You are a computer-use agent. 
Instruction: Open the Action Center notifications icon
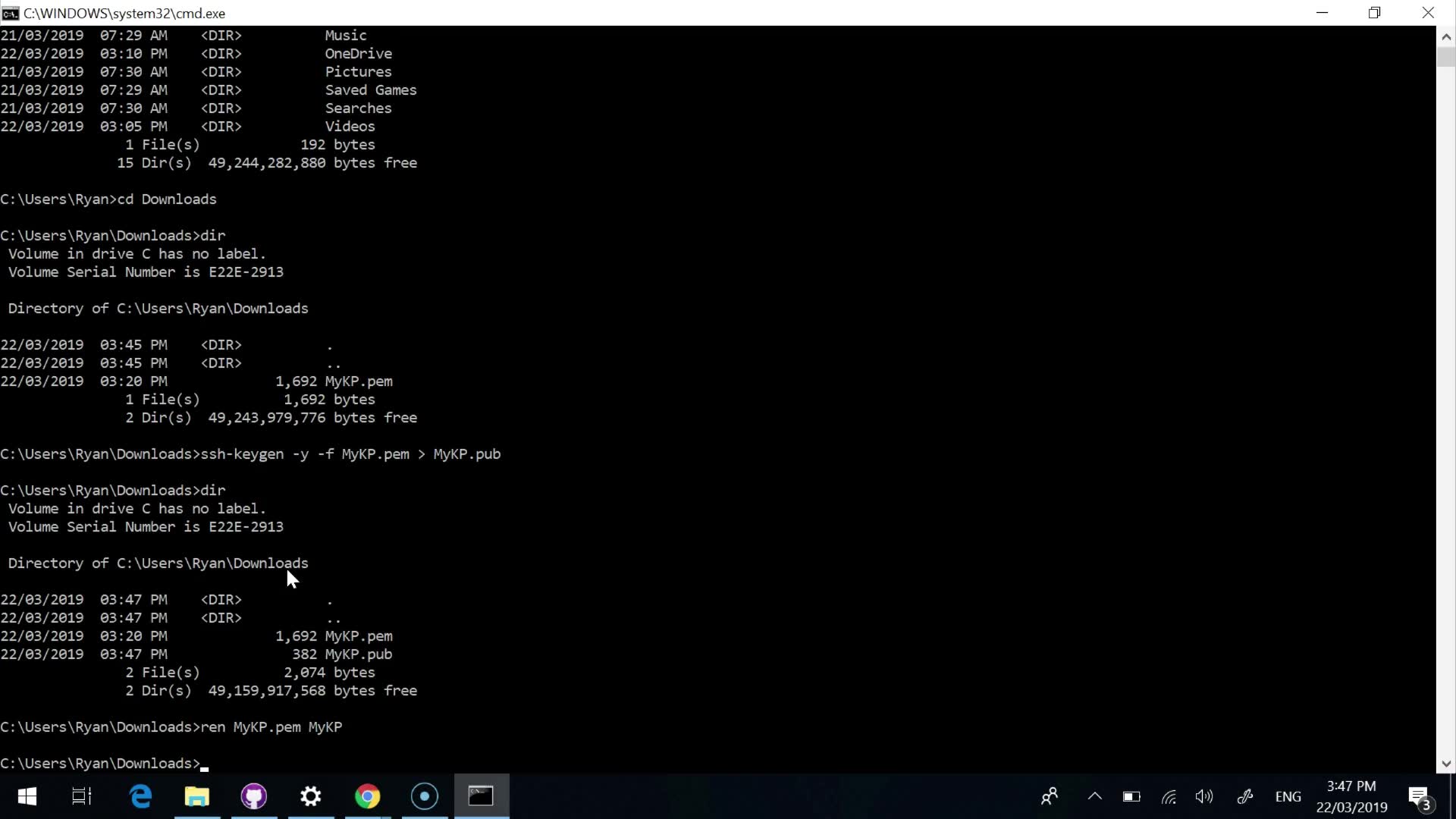[1419, 796]
